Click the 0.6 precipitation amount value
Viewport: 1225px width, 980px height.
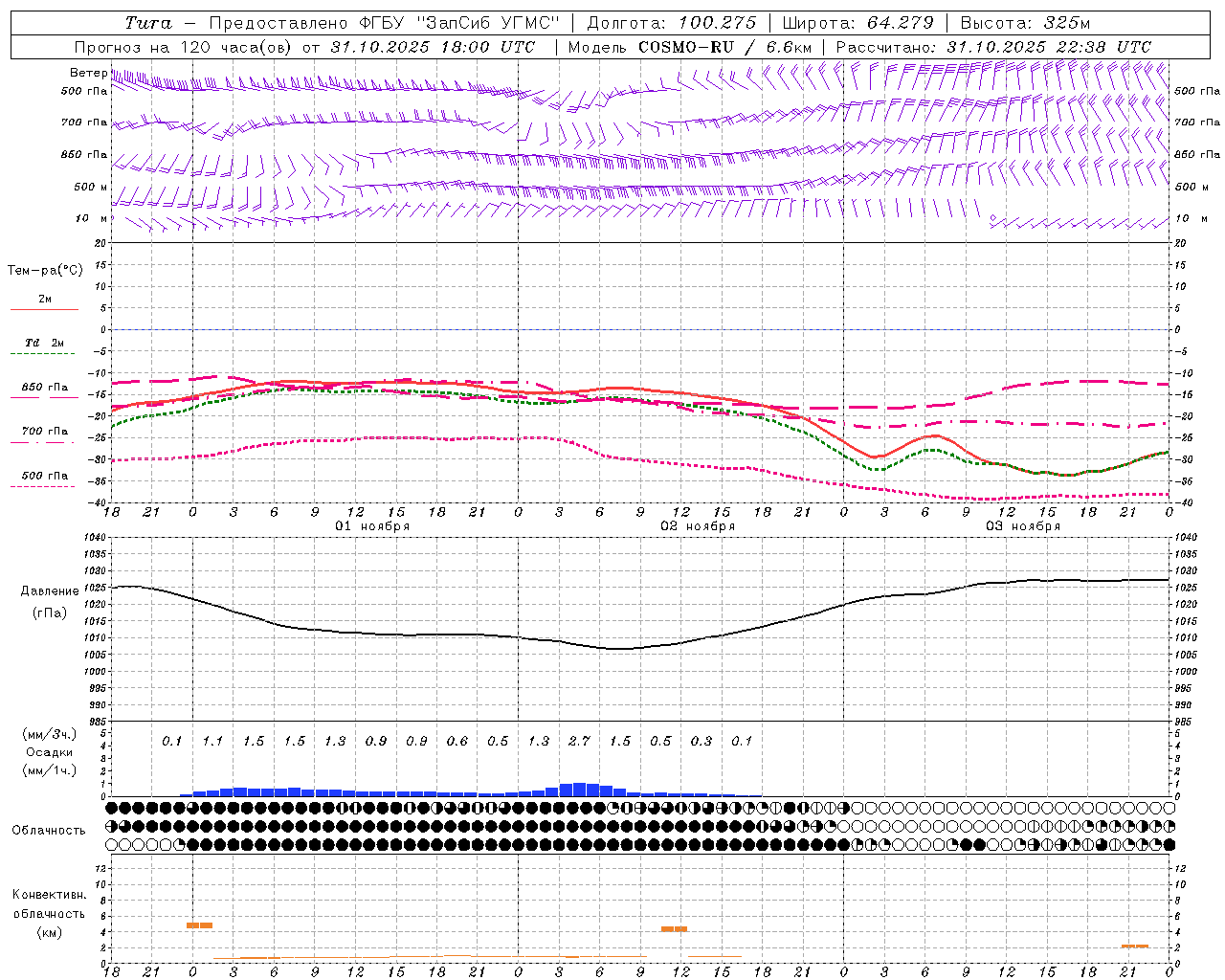[x=457, y=741]
